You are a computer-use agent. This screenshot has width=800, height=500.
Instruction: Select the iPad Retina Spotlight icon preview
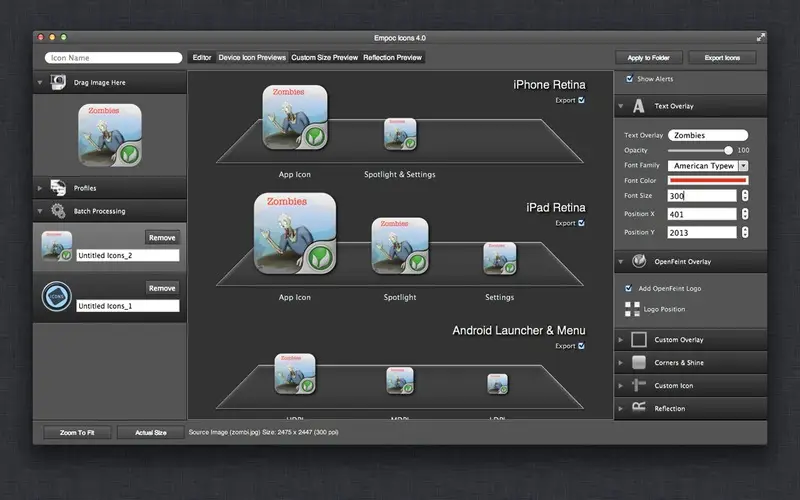(400, 246)
